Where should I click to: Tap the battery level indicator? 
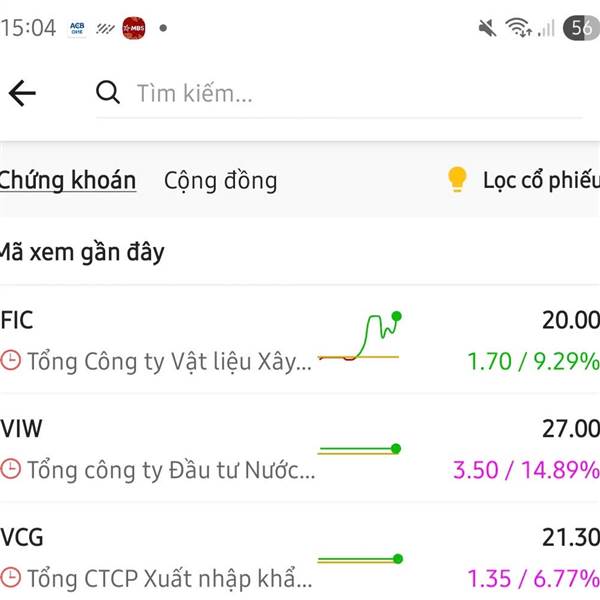tap(581, 28)
